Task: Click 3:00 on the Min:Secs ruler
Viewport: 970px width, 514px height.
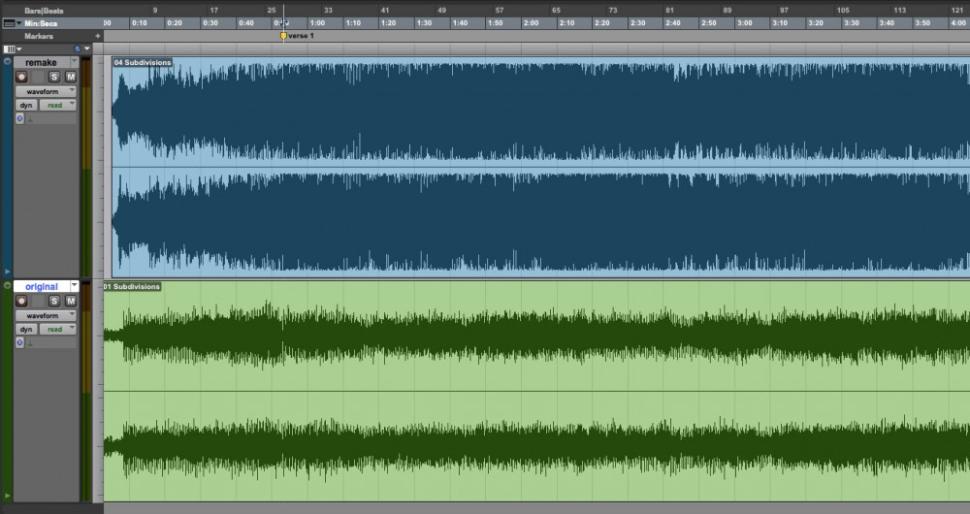Action: pyautogui.click(x=745, y=24)
